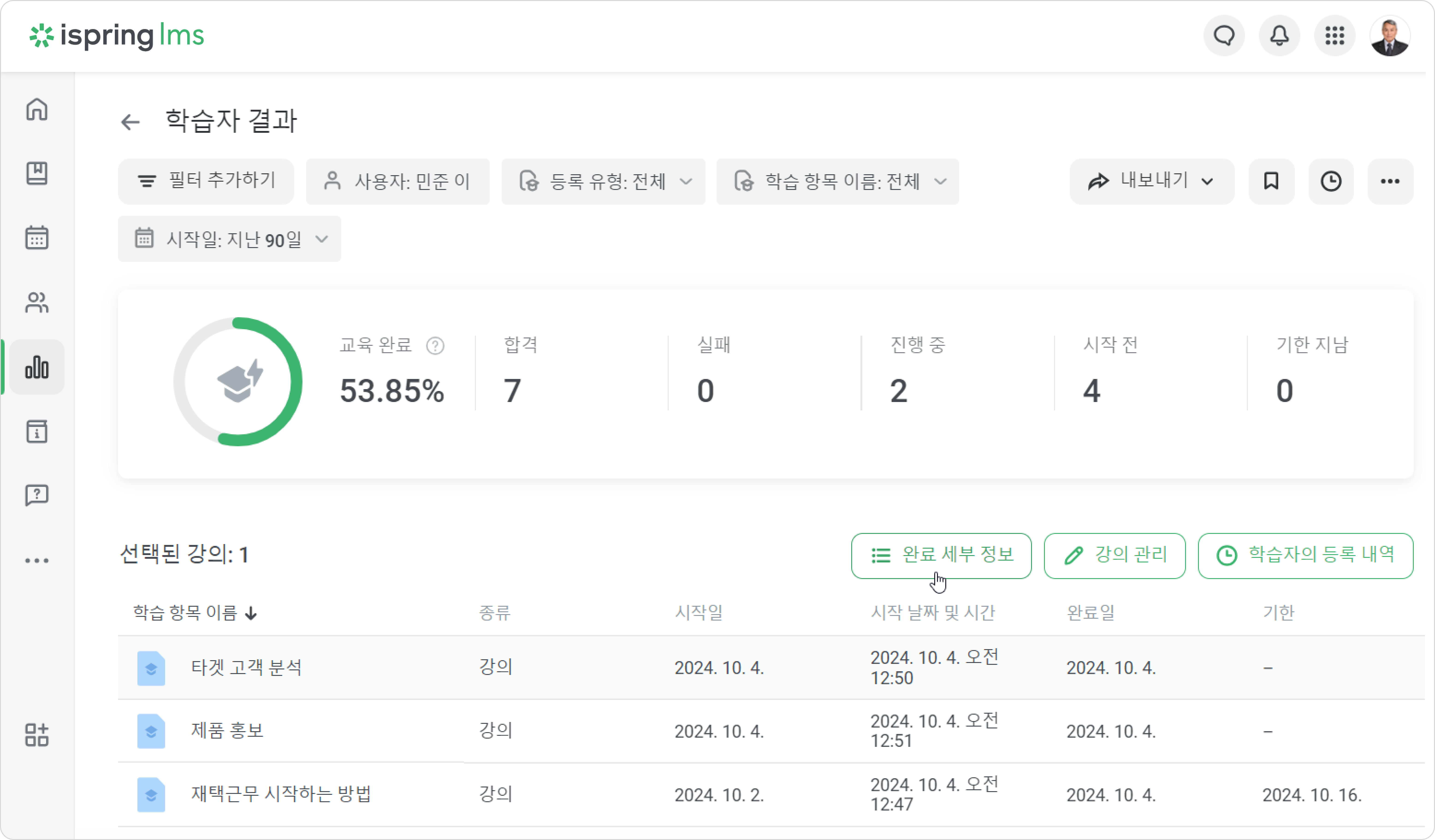Open the course catalog book icon
The height and width of the screenshot is (840, 1435).
[37, 173]
